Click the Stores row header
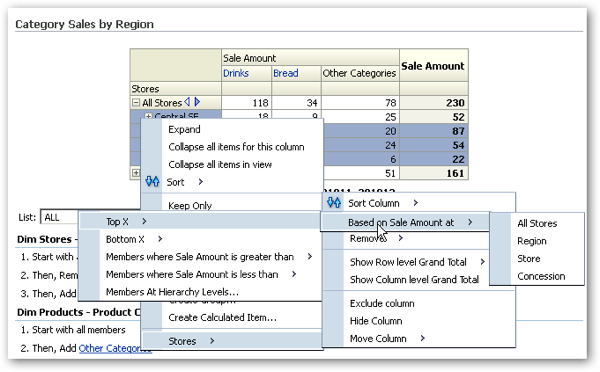The image size is (600, 372). click(176, 89)
